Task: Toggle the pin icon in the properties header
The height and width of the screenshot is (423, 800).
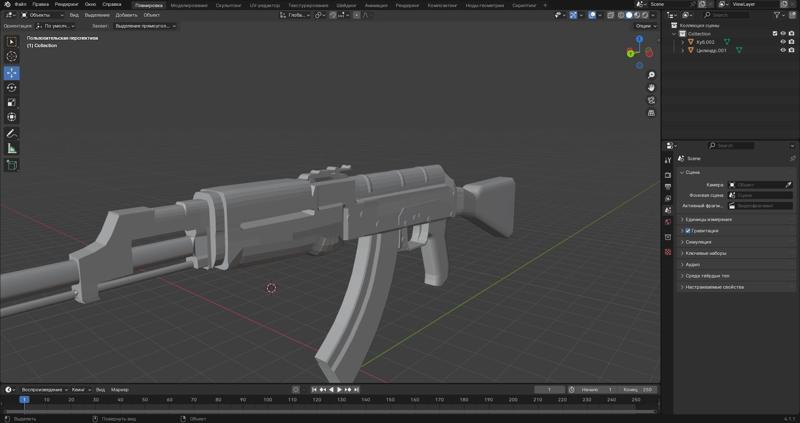Action: pos(792,159)
